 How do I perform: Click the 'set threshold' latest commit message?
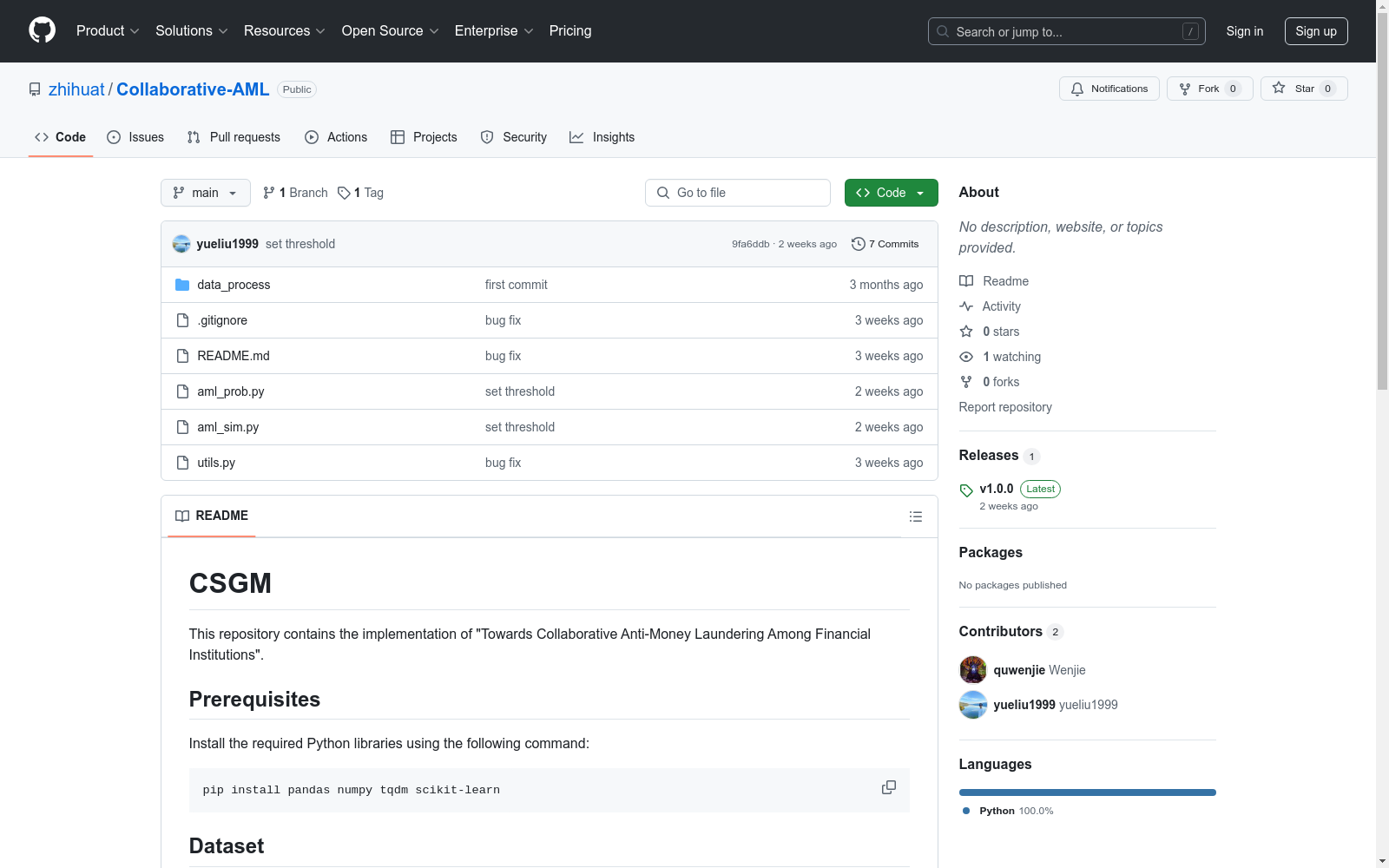300,244
